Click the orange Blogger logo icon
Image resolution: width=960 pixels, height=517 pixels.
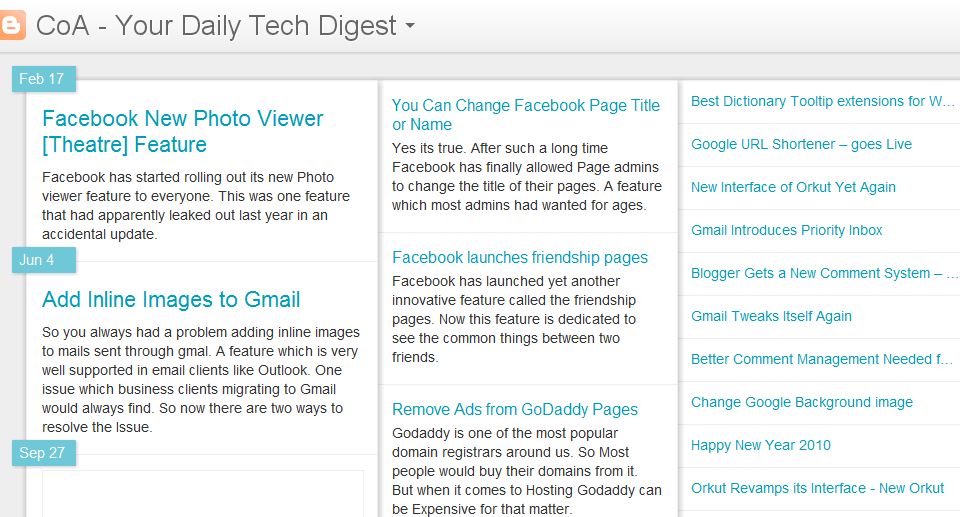[14, 25]
